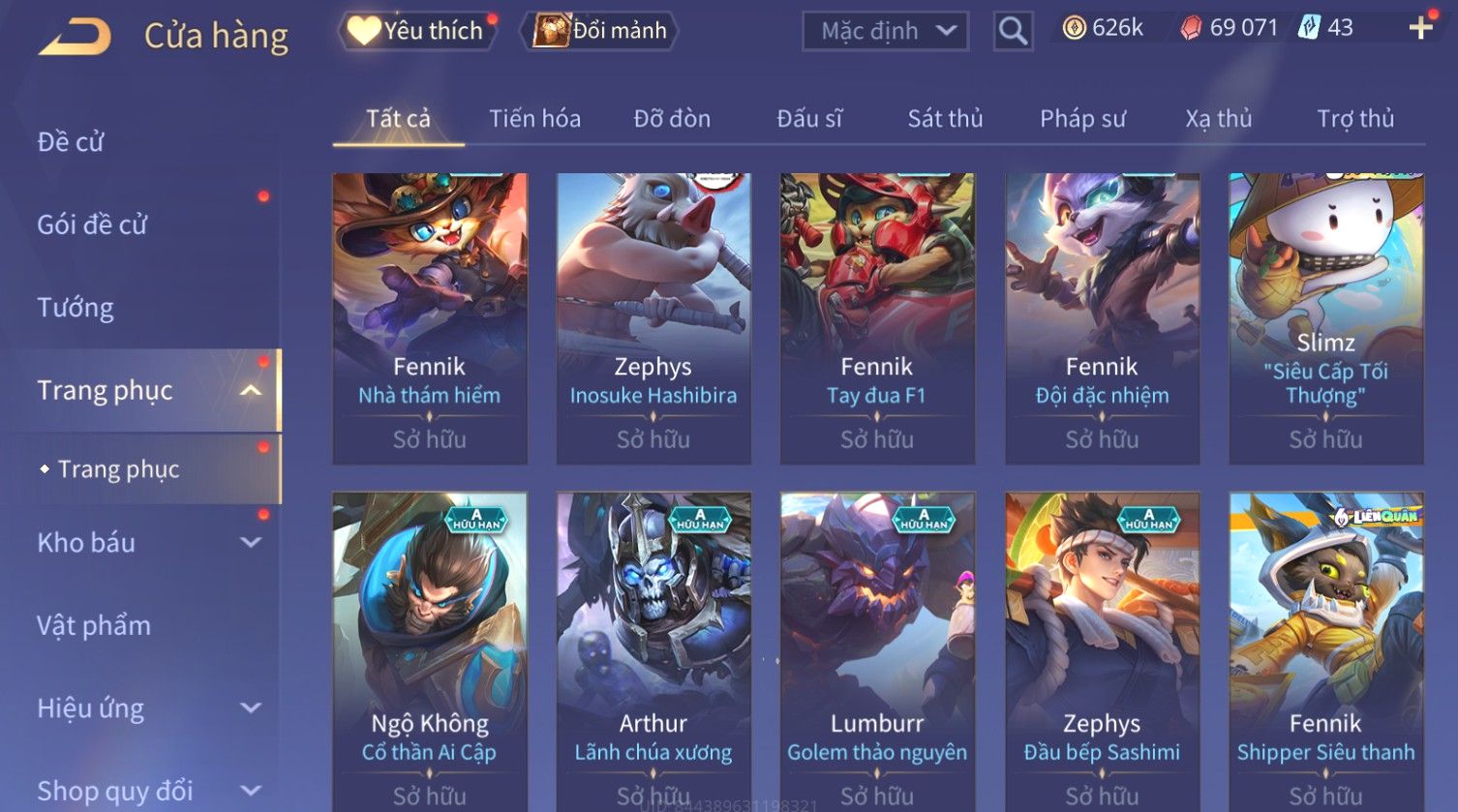The height and width of the screenshot is (812, 1458).
Task: Open Vật phẩm in the sidebar
Action: point(94,625)
